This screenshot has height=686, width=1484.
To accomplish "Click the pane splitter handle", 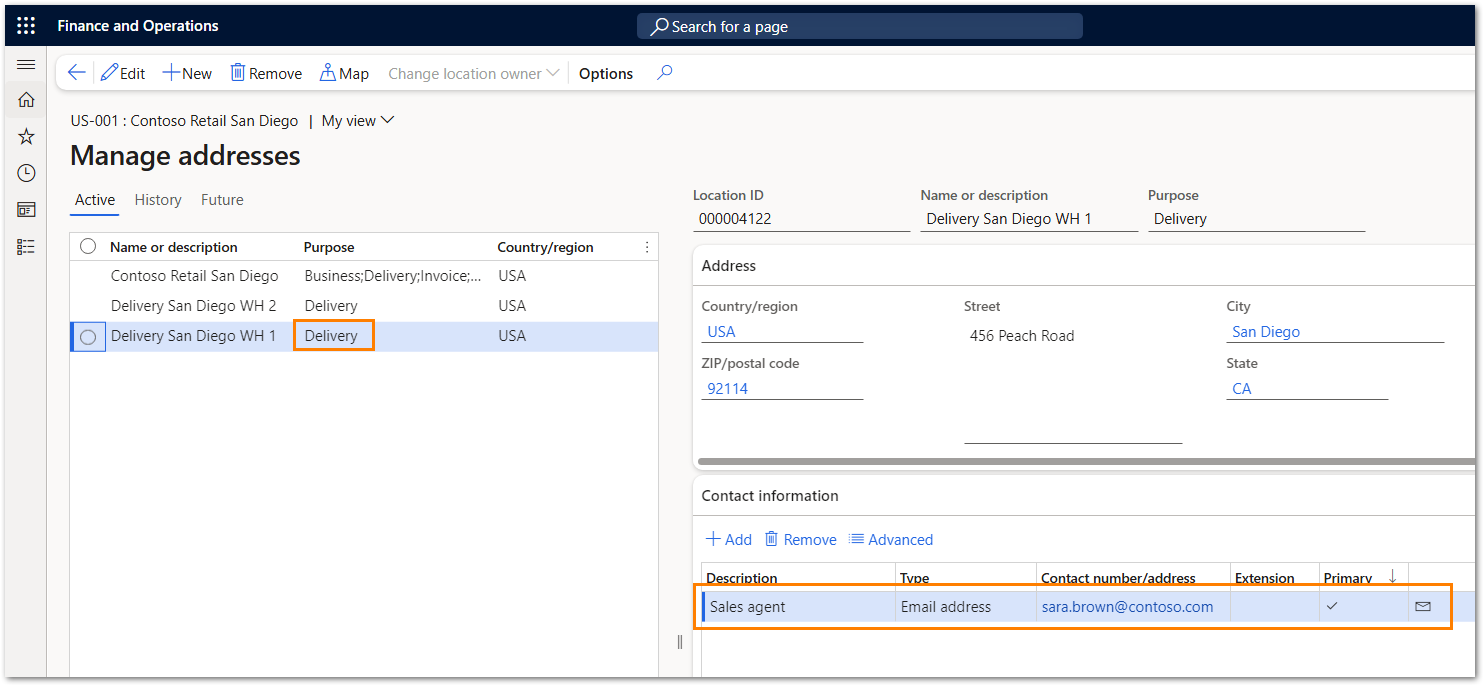I will [680, 642].
